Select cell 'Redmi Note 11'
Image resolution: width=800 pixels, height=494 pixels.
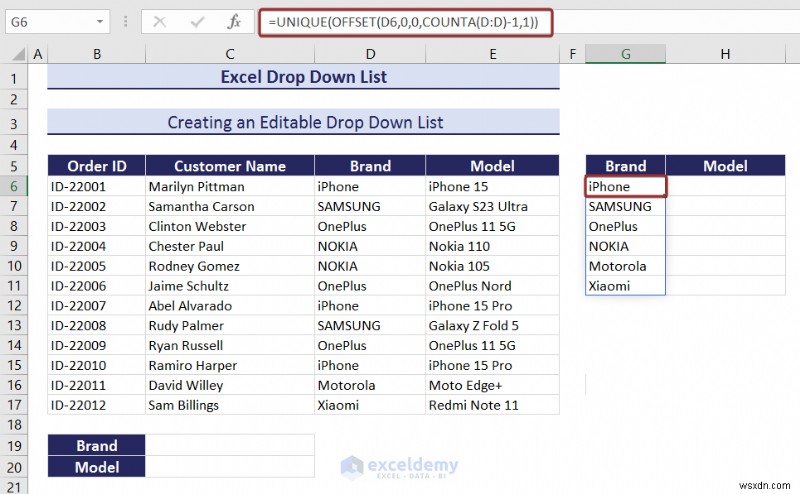(493, 405)
